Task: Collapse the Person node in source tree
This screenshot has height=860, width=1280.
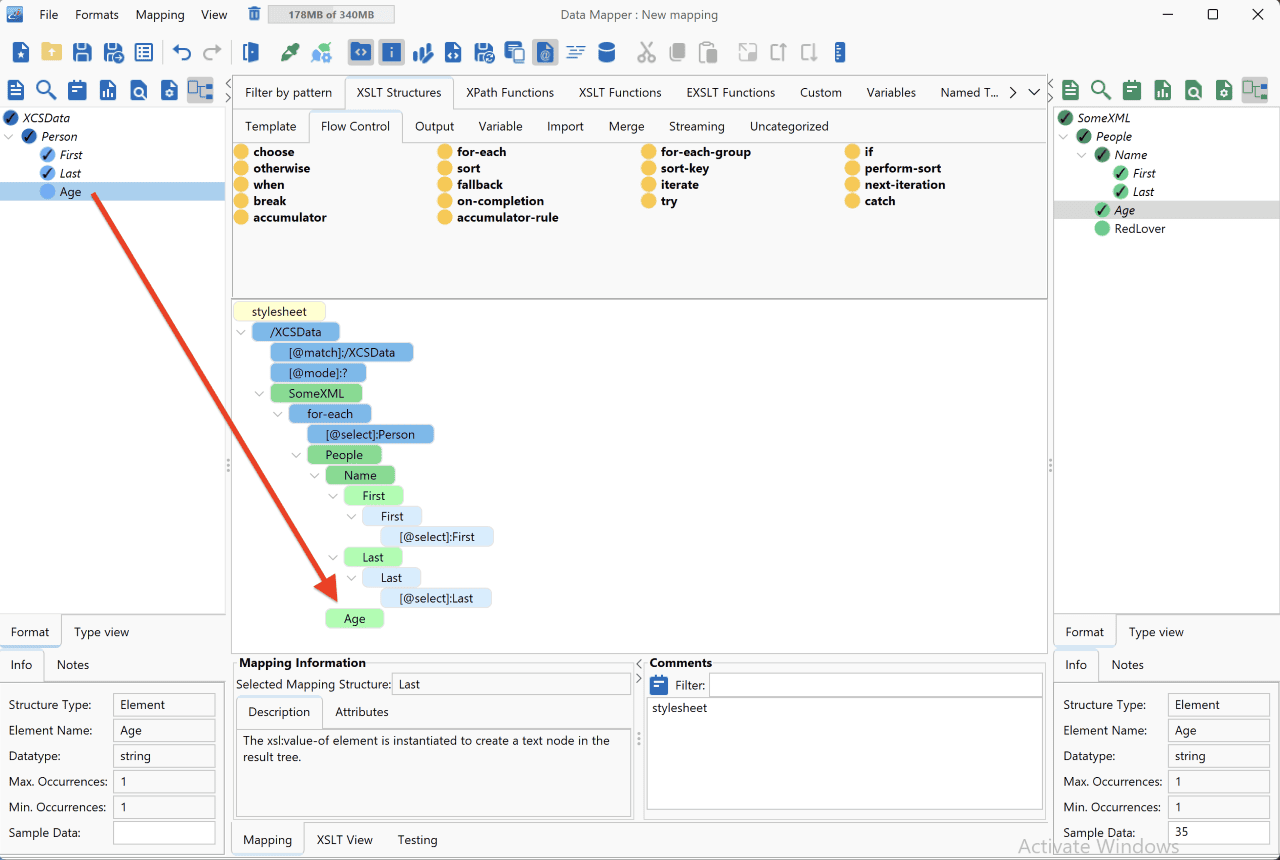Action: coord(10,136)
